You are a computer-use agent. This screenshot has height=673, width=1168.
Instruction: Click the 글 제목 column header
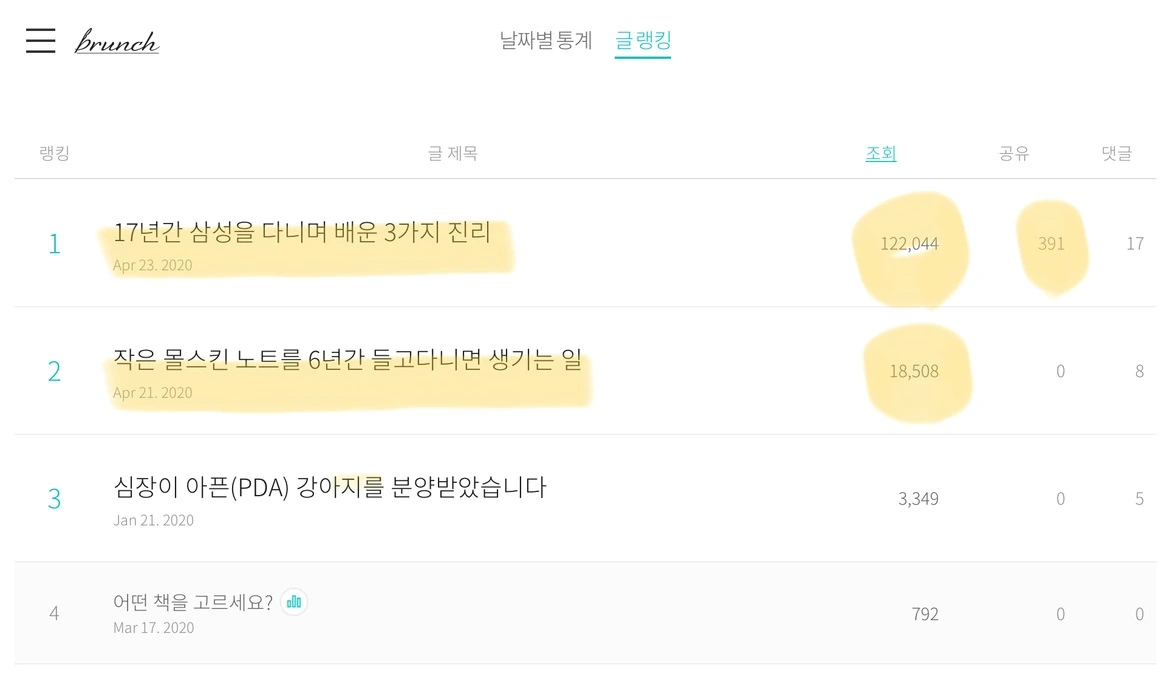452,154
